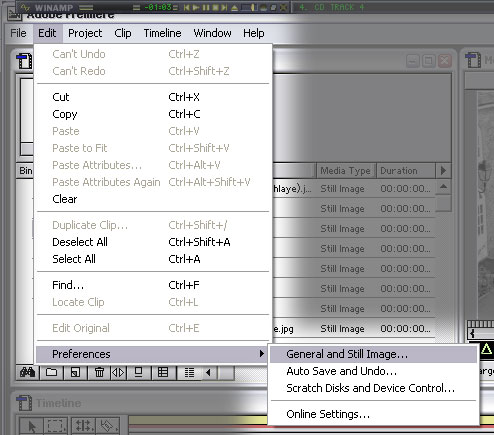This screenshot has width=494, height=435.
Task: Choose Copy from the Edit menu
Action: (153, 114)
